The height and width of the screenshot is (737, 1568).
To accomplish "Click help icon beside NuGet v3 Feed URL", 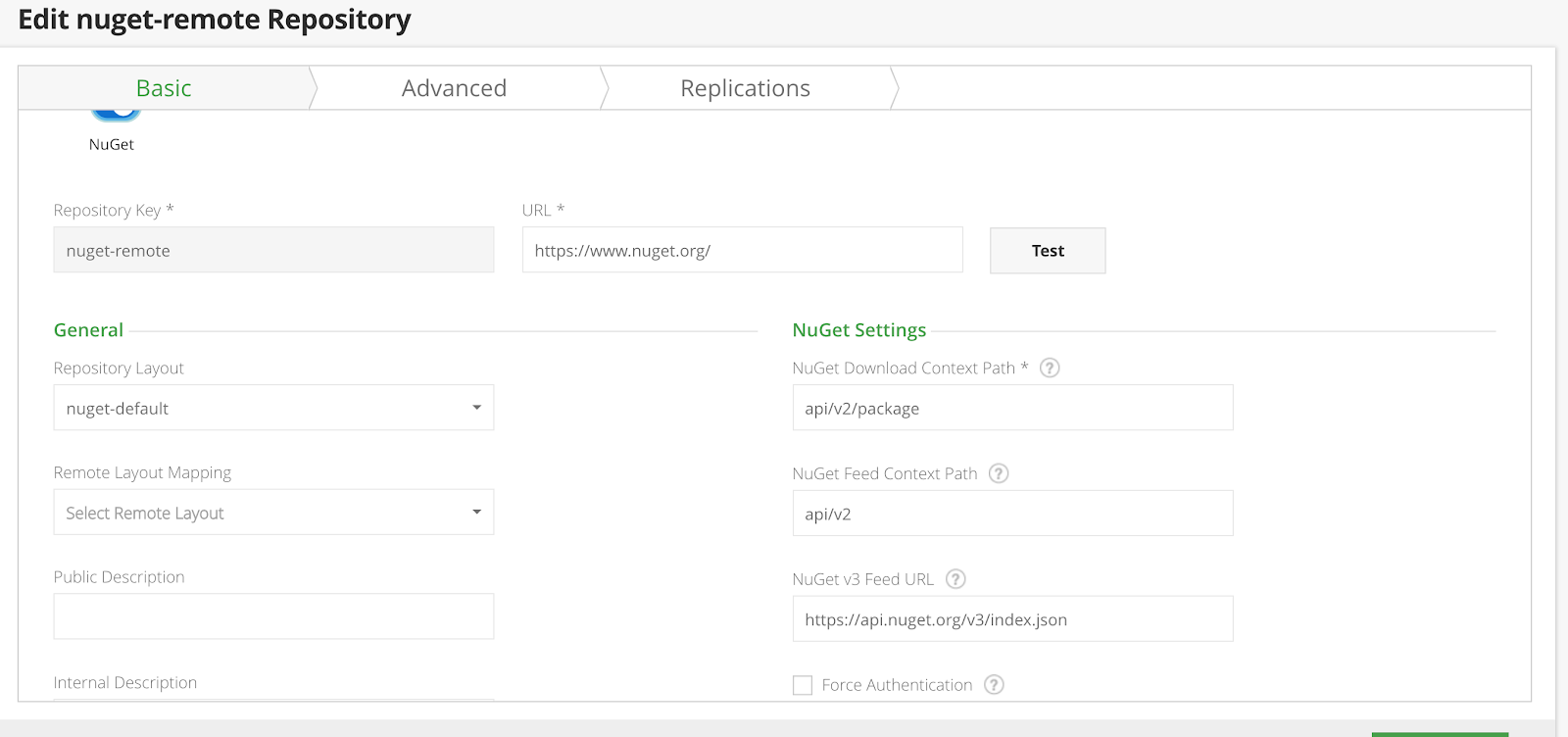I will [x=955, y=579].
